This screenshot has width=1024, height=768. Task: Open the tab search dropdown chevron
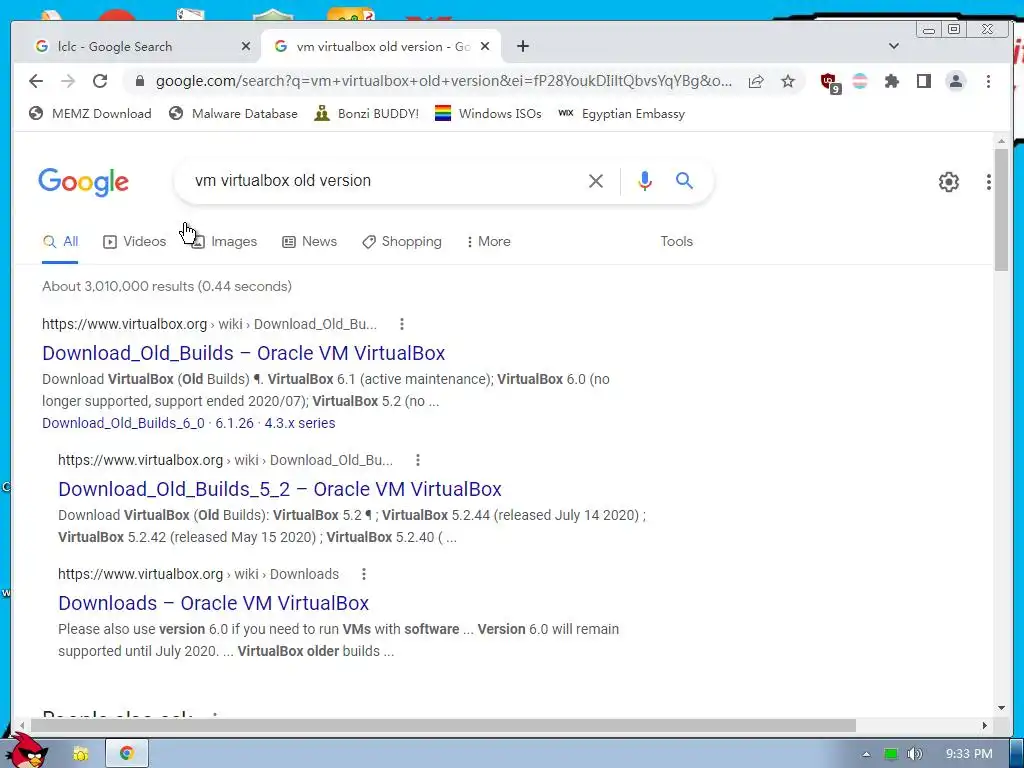click(x=893, y=46)
